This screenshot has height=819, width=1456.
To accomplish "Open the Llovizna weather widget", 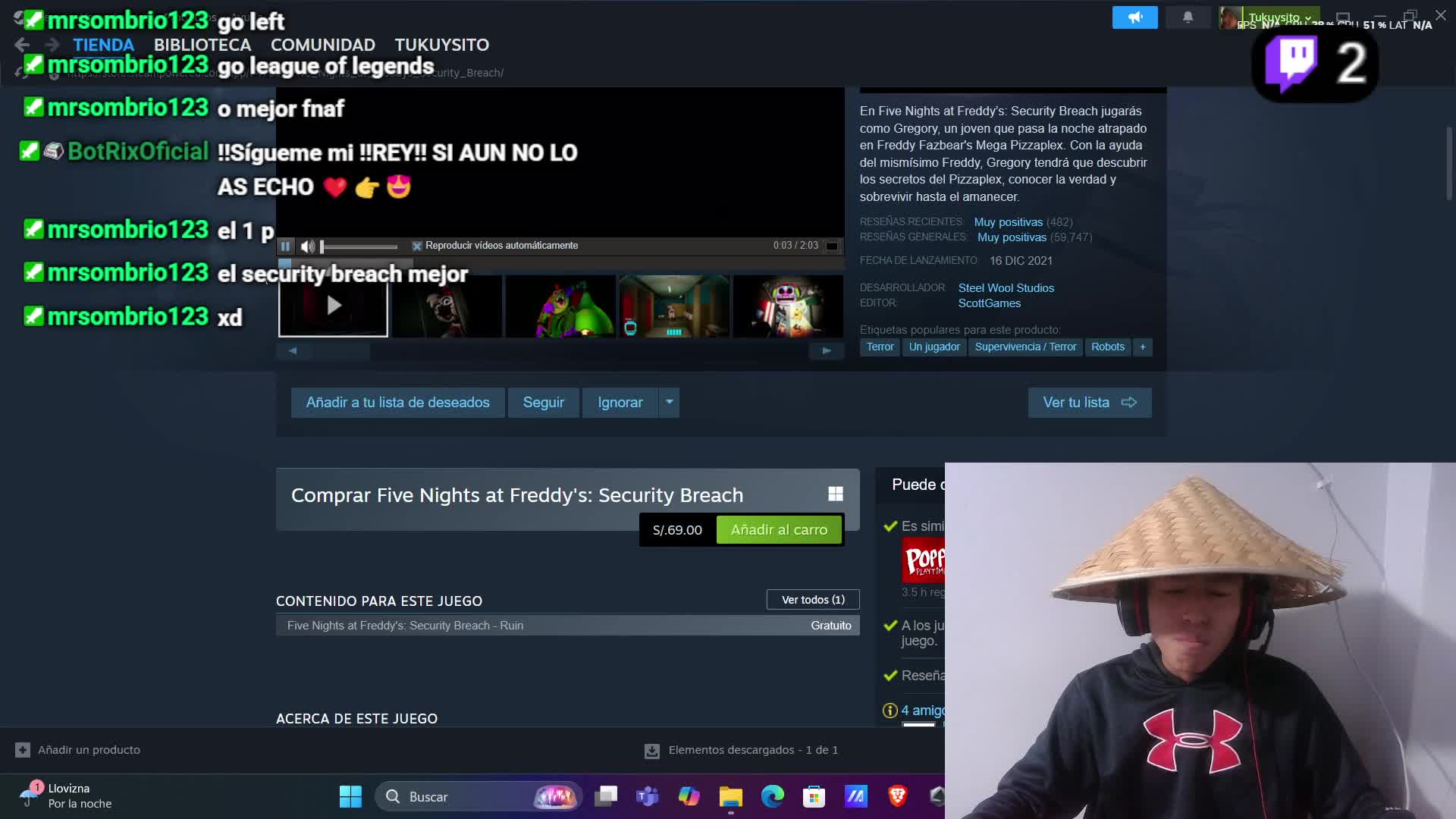I will [67, 796].
